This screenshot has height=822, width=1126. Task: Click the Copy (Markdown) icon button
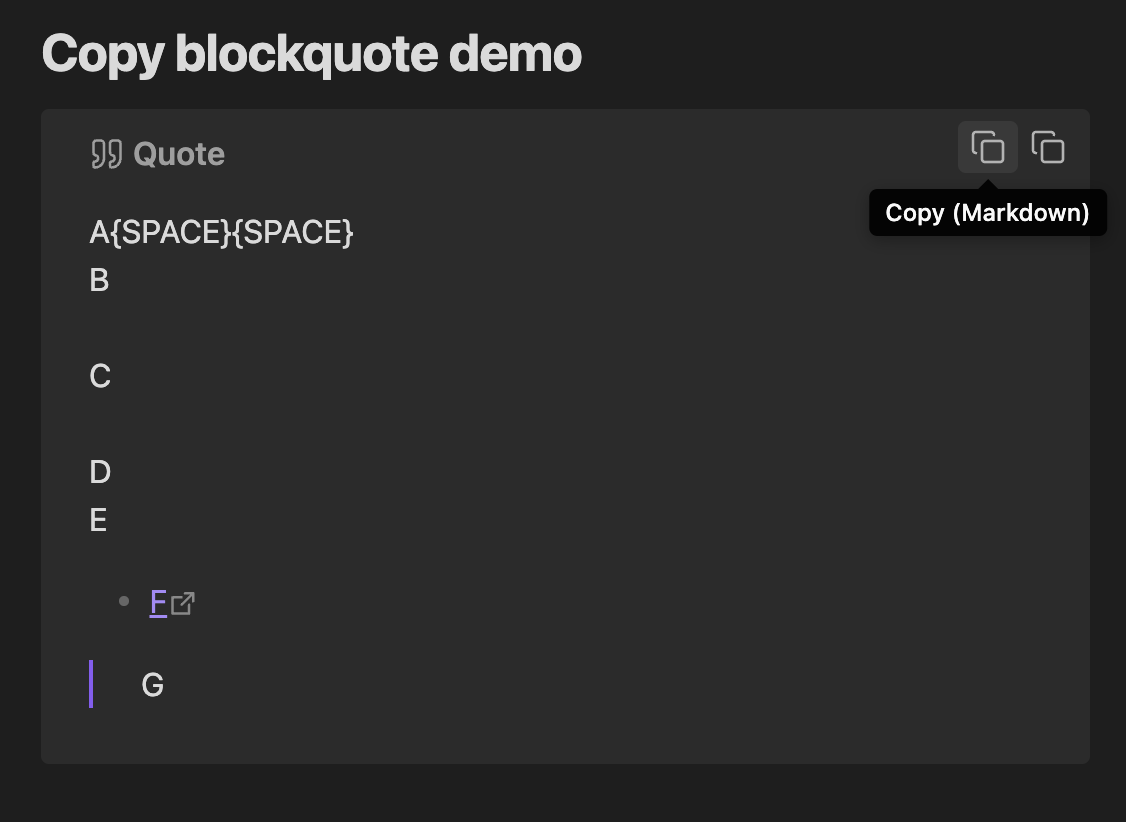988,148
